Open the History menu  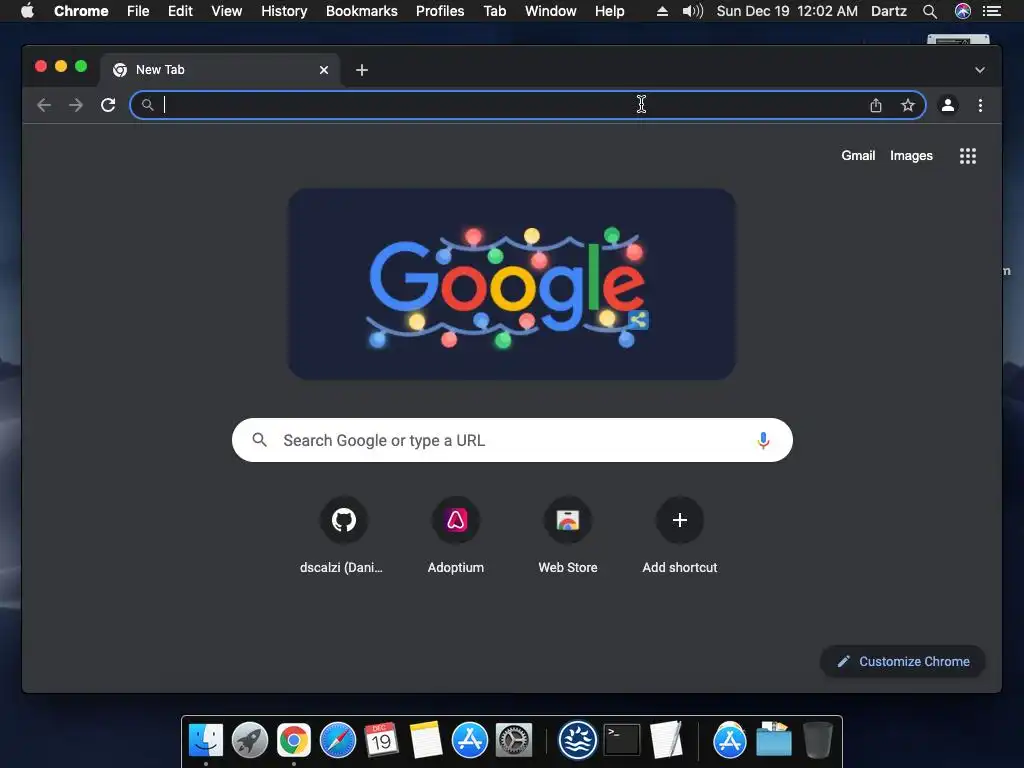tap(284, 11)
